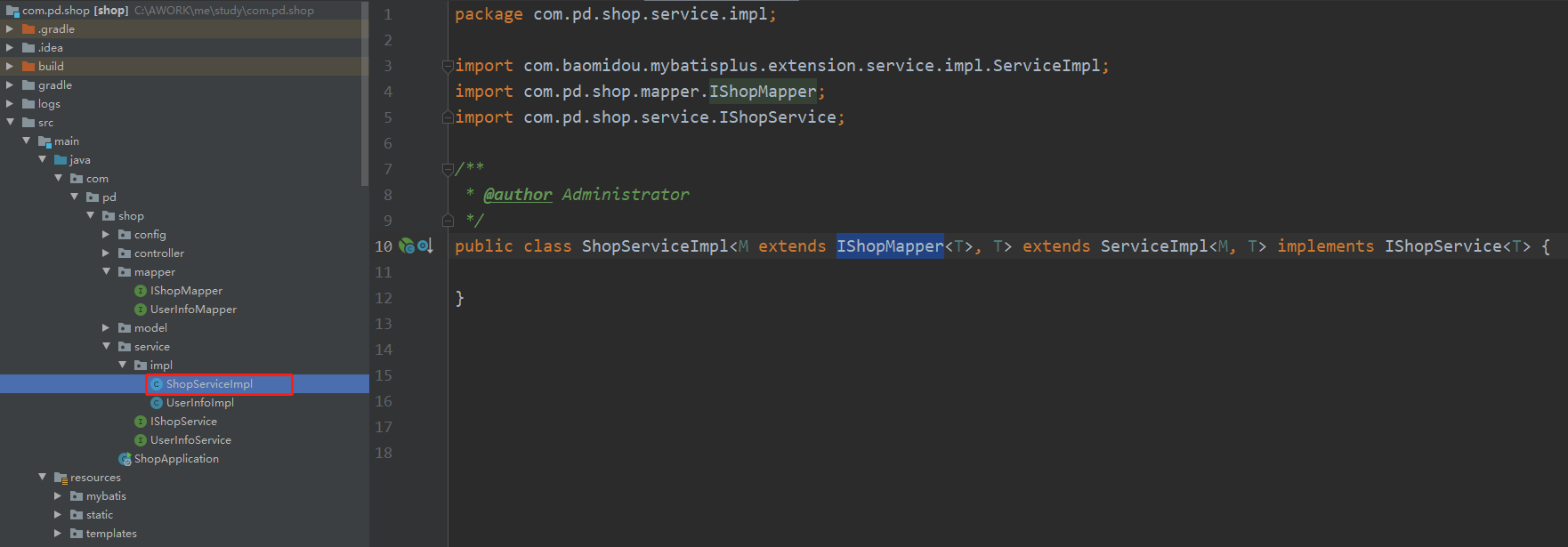Image resolution: width=1568 pixels, height=547 pixels.
Task: Select the pd package row
Action: point(184,197)
